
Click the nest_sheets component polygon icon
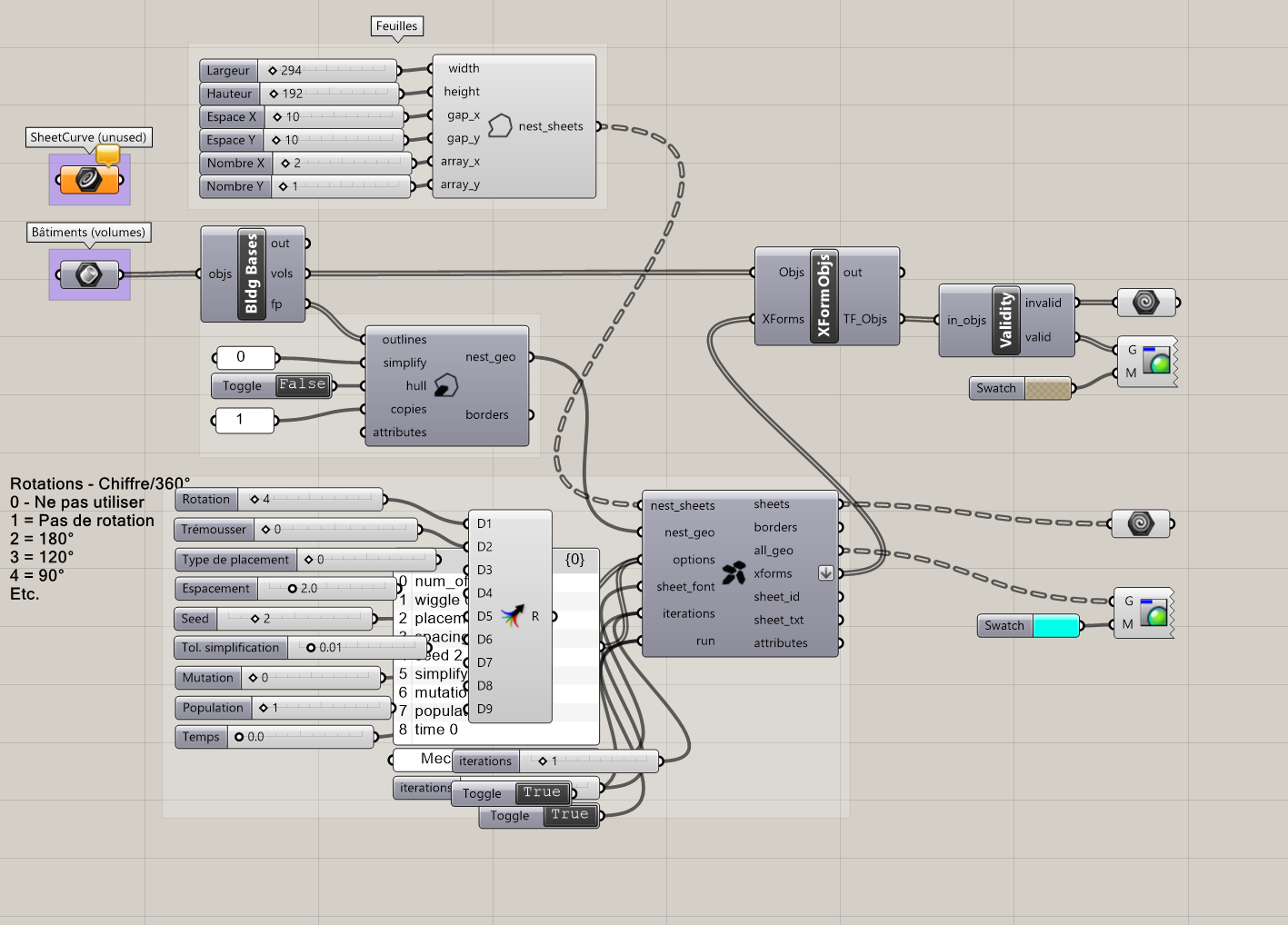pyautogui.click(x=499, y=126)
